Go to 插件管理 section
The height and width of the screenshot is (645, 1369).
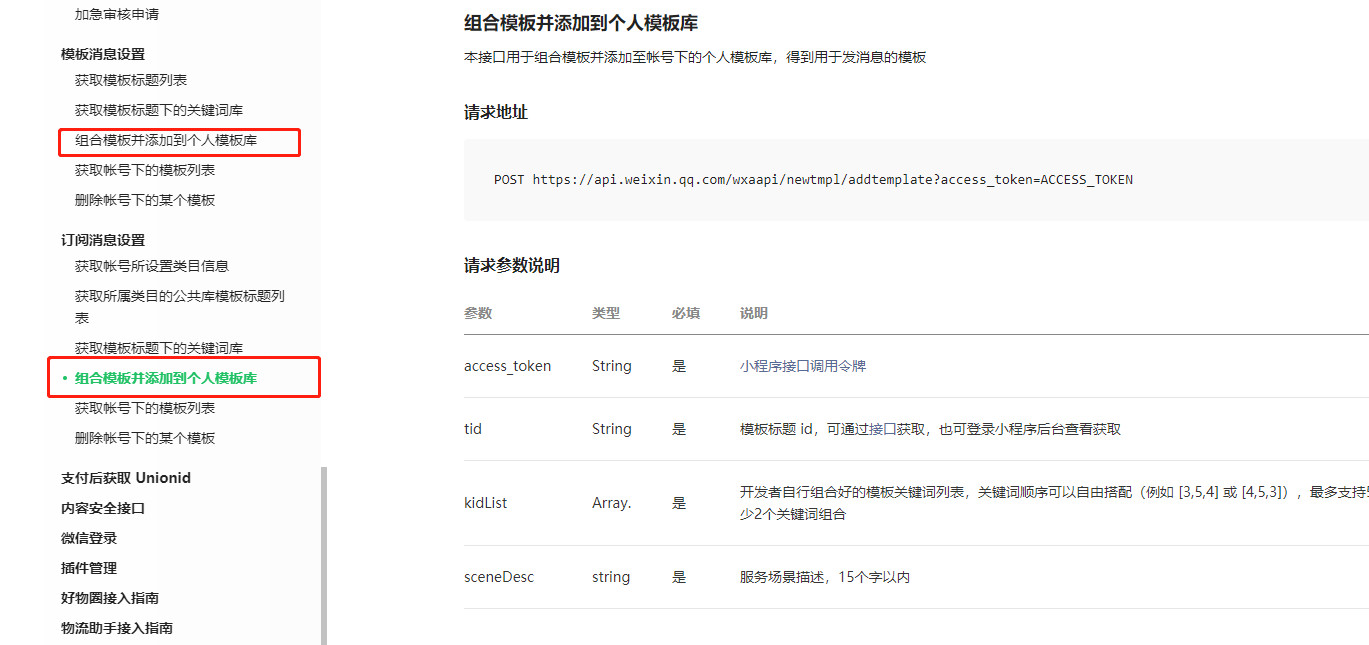coord(88,568)
